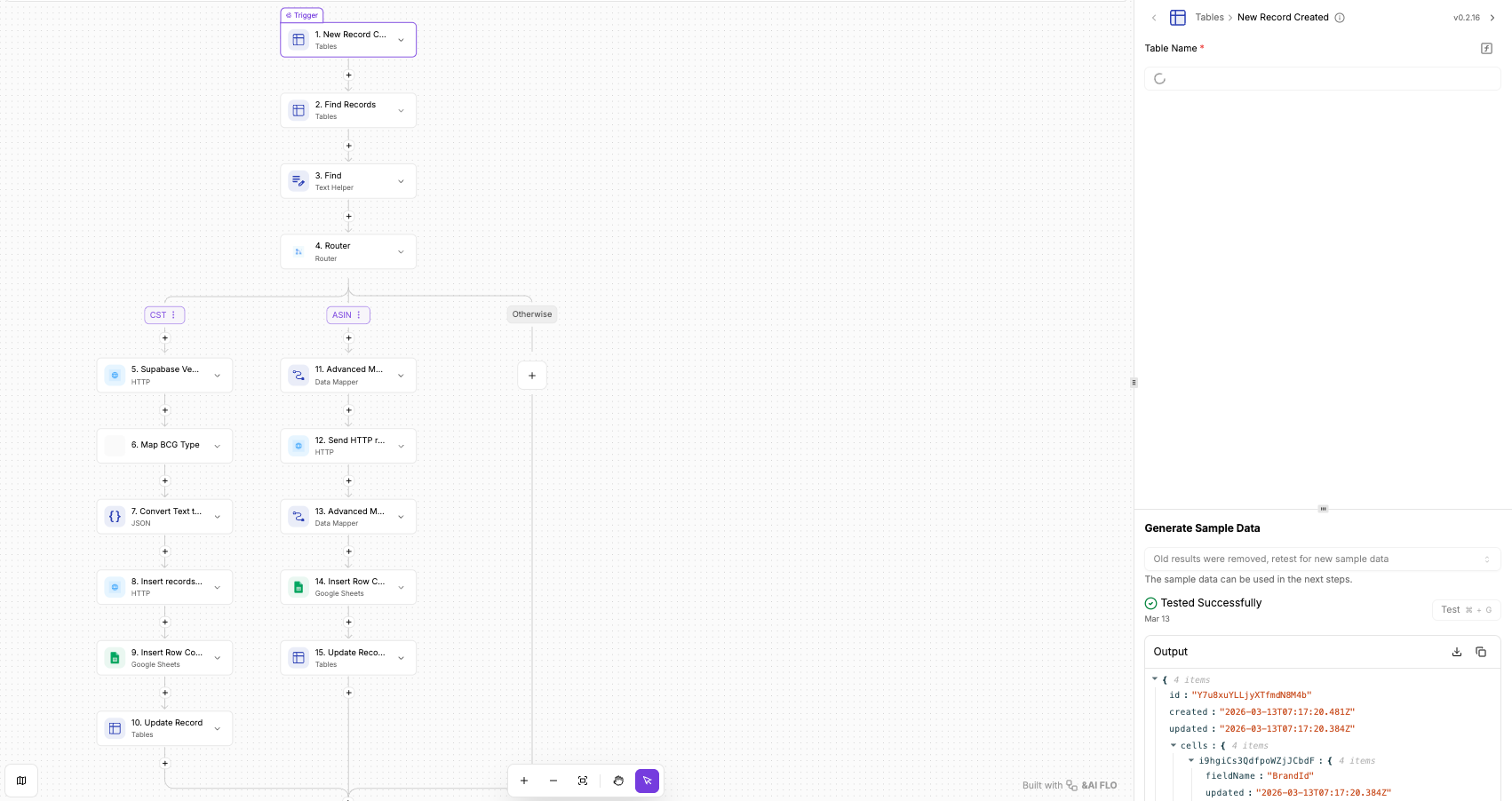Click the v0.2.16 version label

click(1467, 18)
